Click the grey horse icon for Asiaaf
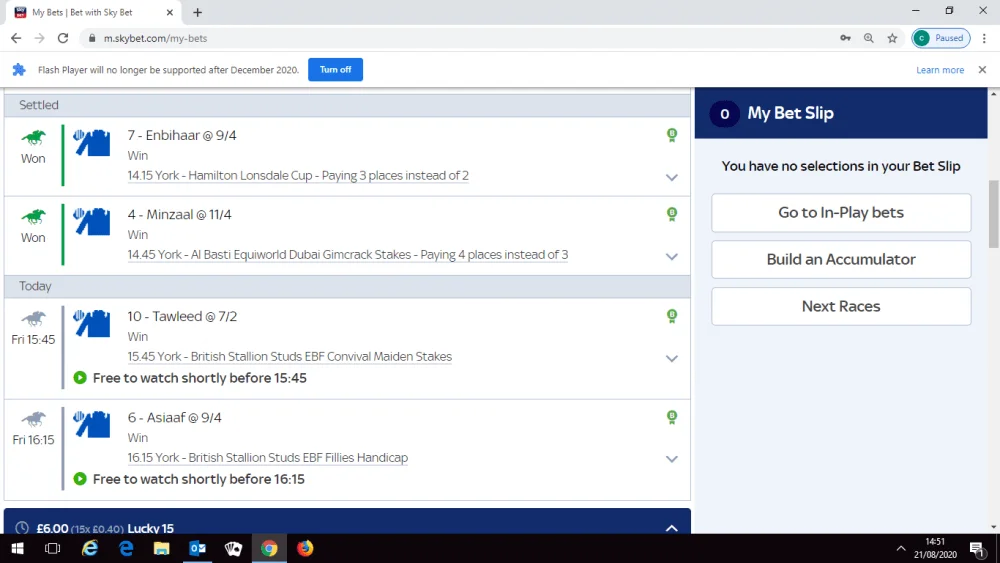Screen dimensions: 1000x563 pyautogui.click(x=33, y=419)
